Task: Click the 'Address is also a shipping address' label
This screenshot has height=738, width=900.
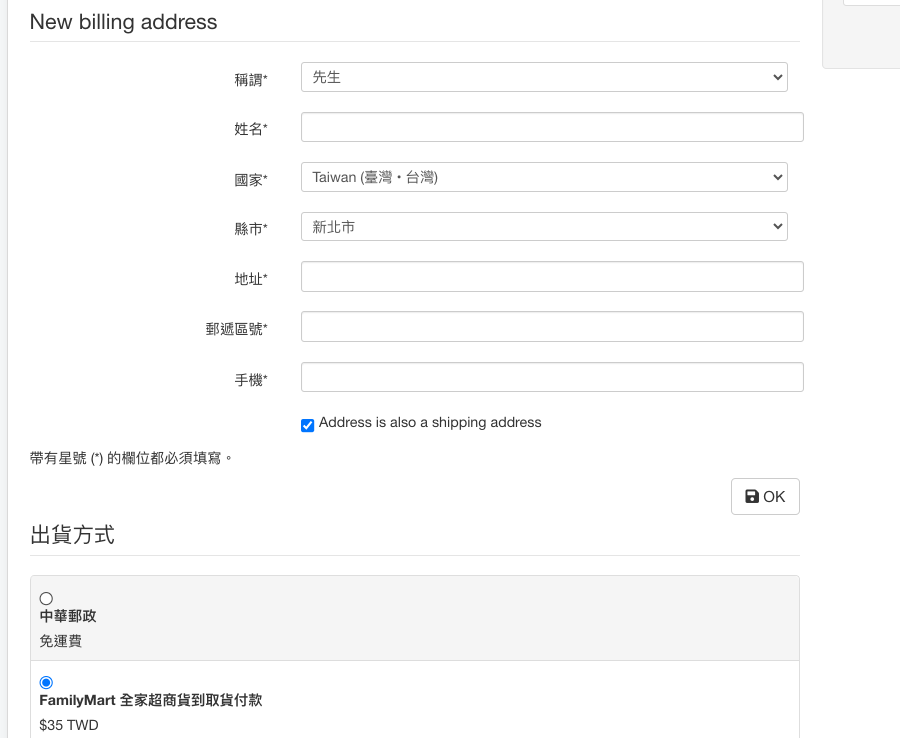Action: point(430,423)
